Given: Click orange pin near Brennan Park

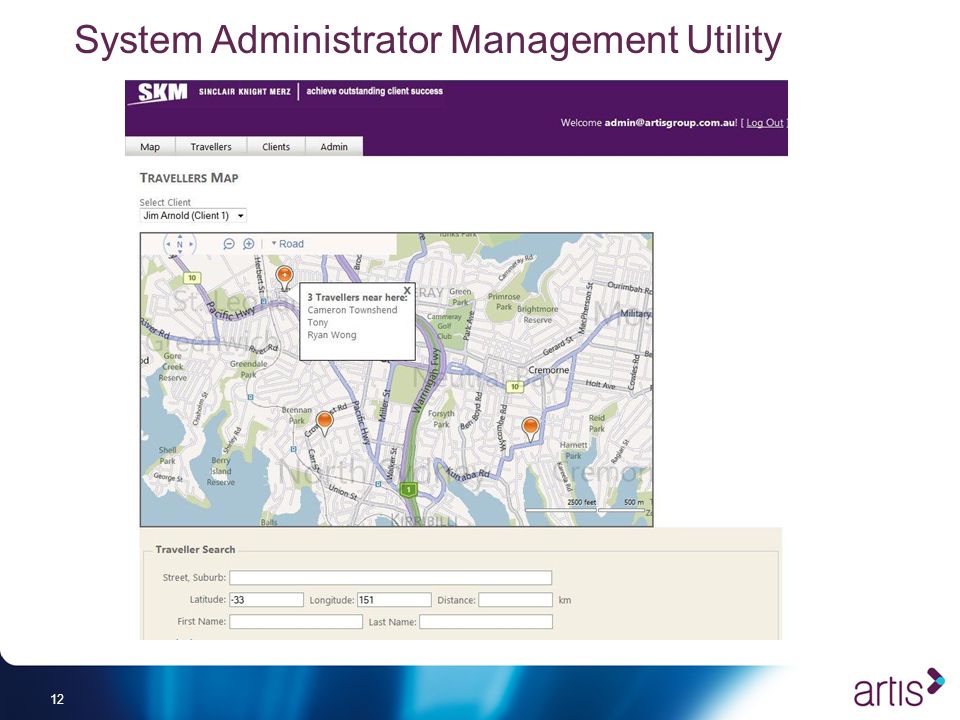Looking at the screenshot, I should [x=324, y=422].
